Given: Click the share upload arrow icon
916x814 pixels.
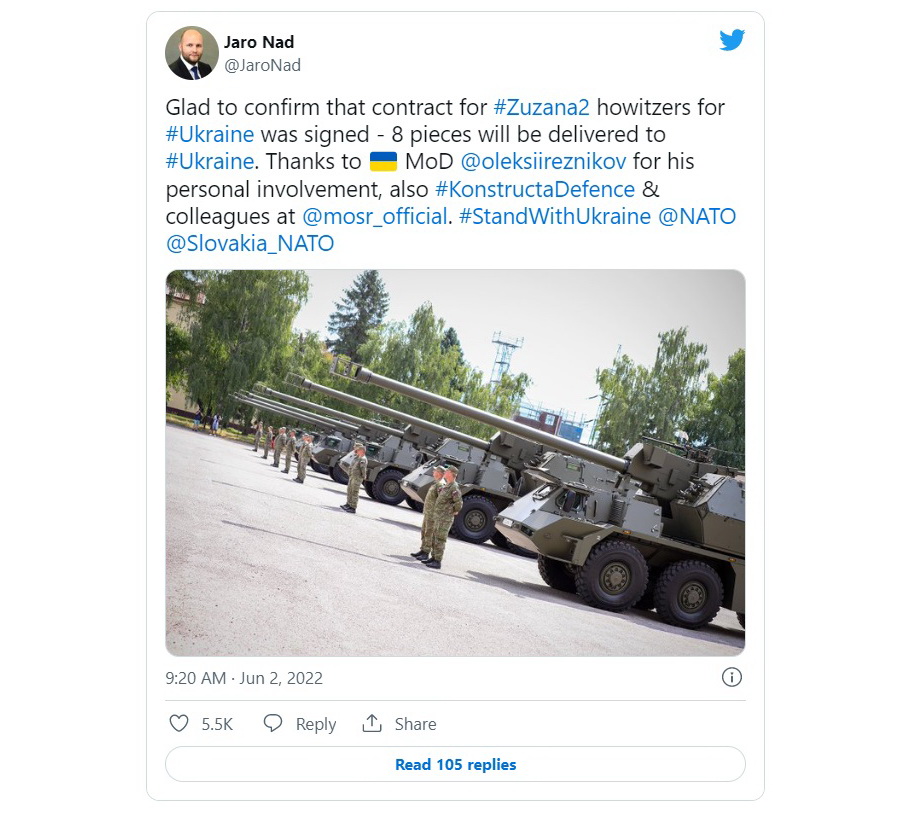Looking at the screenshot, I should 372,723.
